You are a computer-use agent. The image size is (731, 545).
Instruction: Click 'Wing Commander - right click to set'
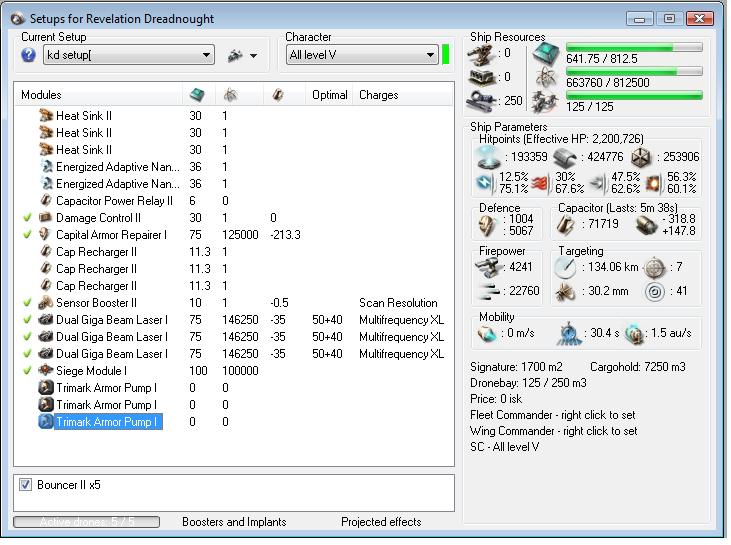tap(553, 431)
